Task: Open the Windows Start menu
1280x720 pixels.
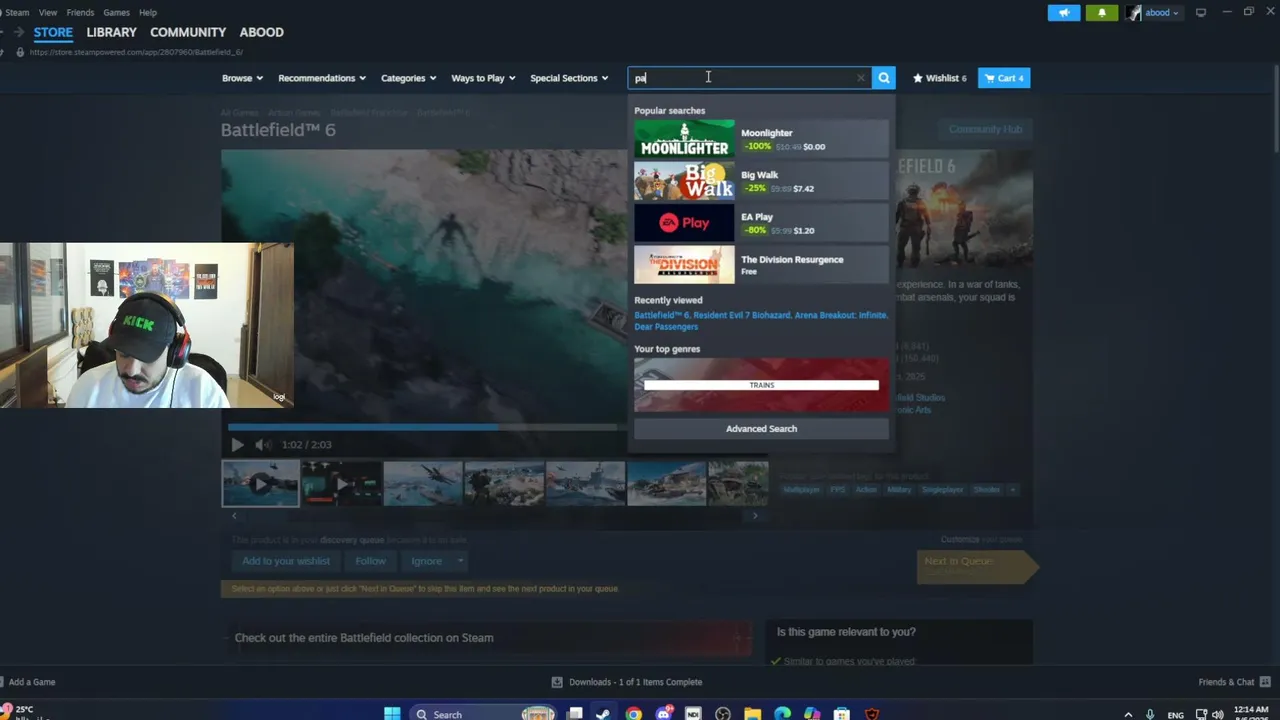Action: (392, 714)
